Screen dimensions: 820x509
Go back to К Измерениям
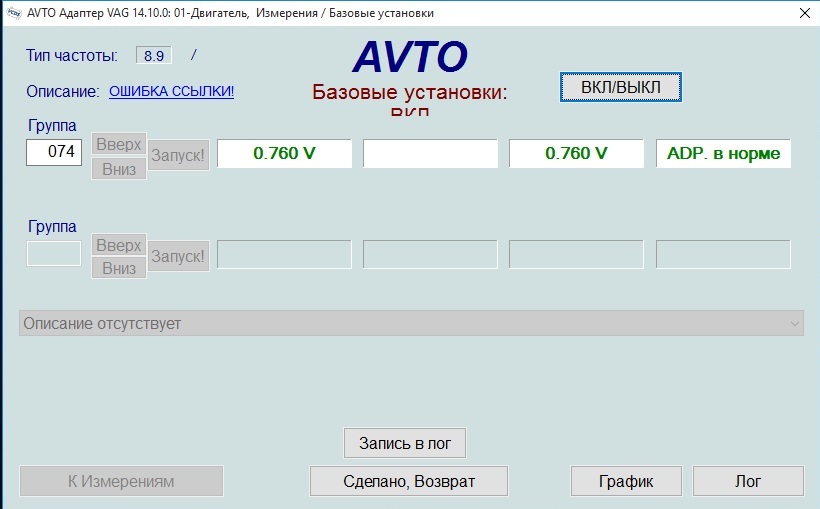(121, 481)
